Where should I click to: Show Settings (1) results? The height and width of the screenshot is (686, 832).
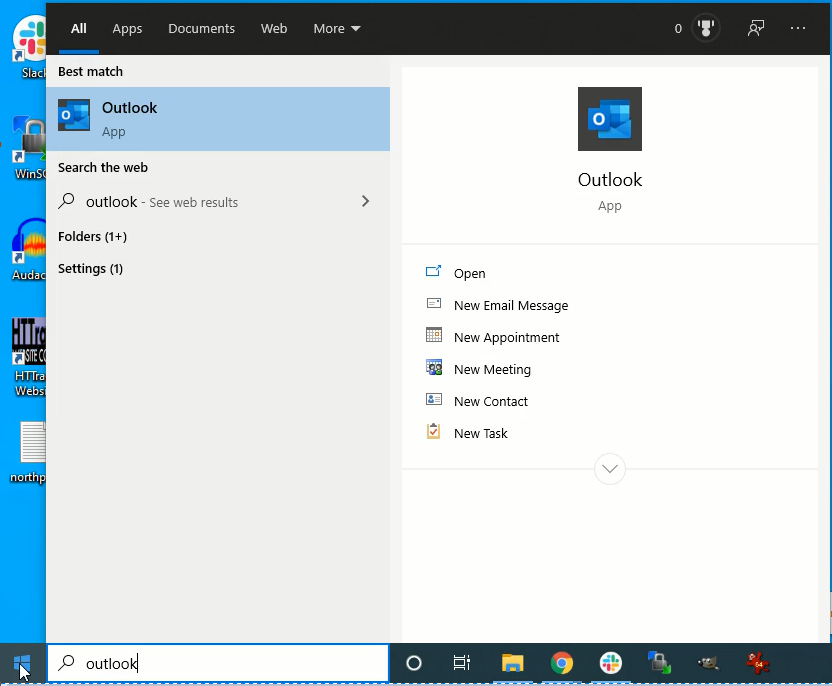[x=90, y=268]
